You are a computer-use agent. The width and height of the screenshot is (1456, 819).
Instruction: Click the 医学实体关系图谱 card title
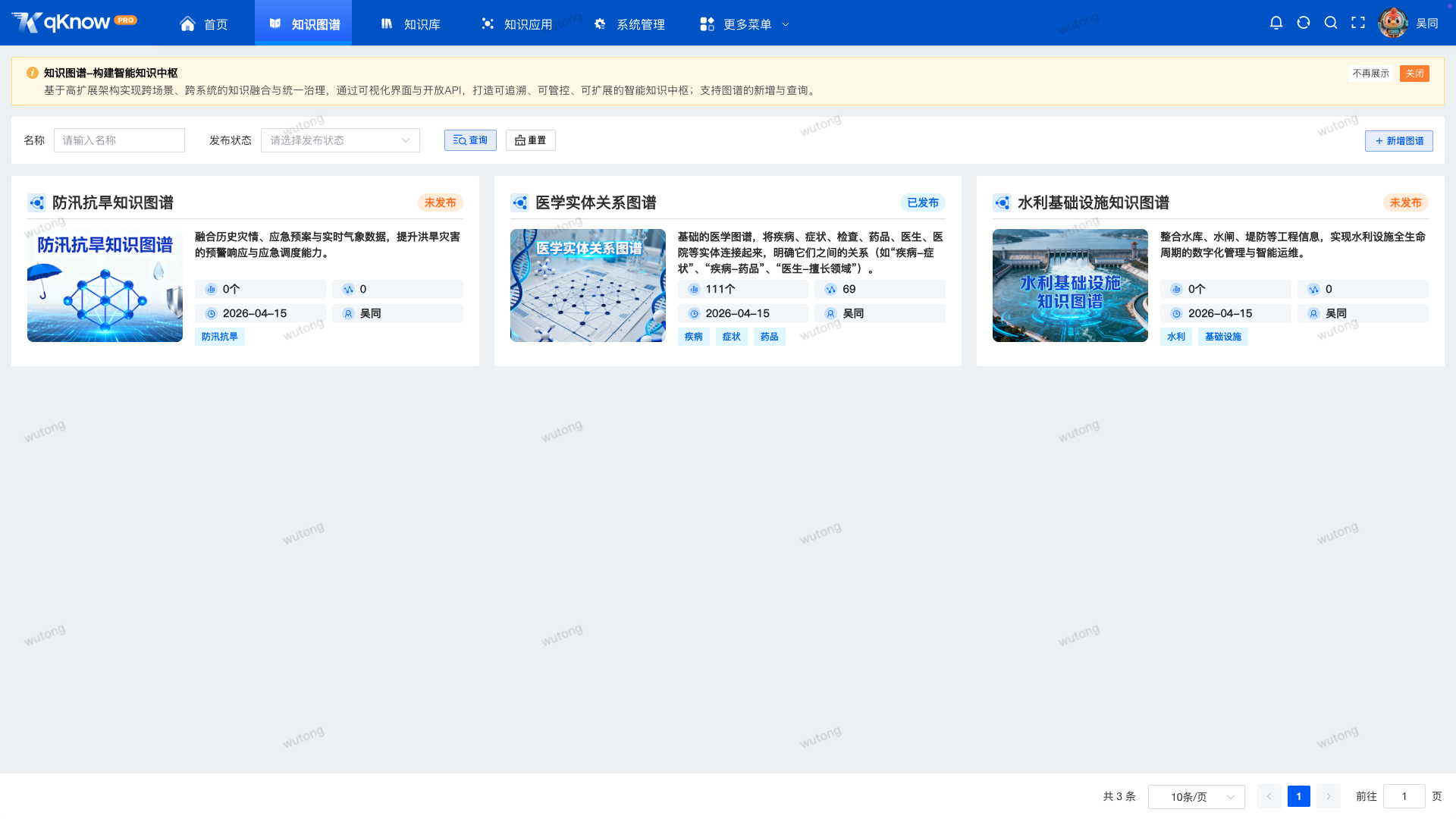596,202
